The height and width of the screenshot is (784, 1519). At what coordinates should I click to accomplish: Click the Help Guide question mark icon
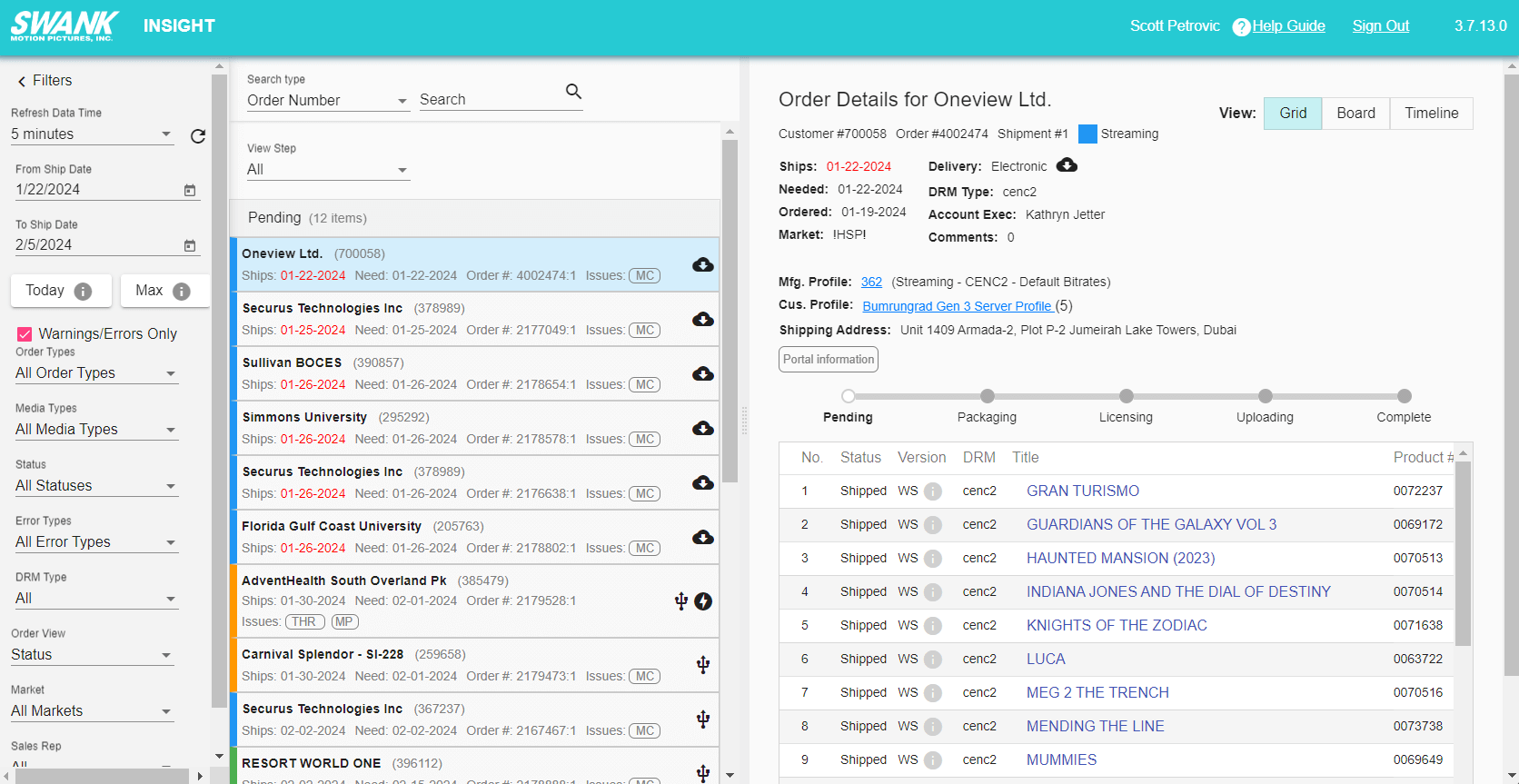coord(1241,27)
